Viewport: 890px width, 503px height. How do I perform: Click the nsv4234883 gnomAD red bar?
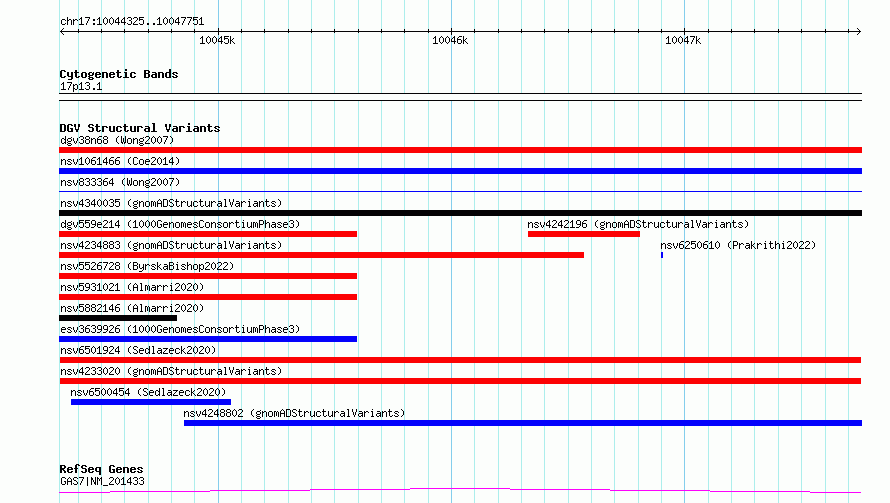[x=321, y=255]
